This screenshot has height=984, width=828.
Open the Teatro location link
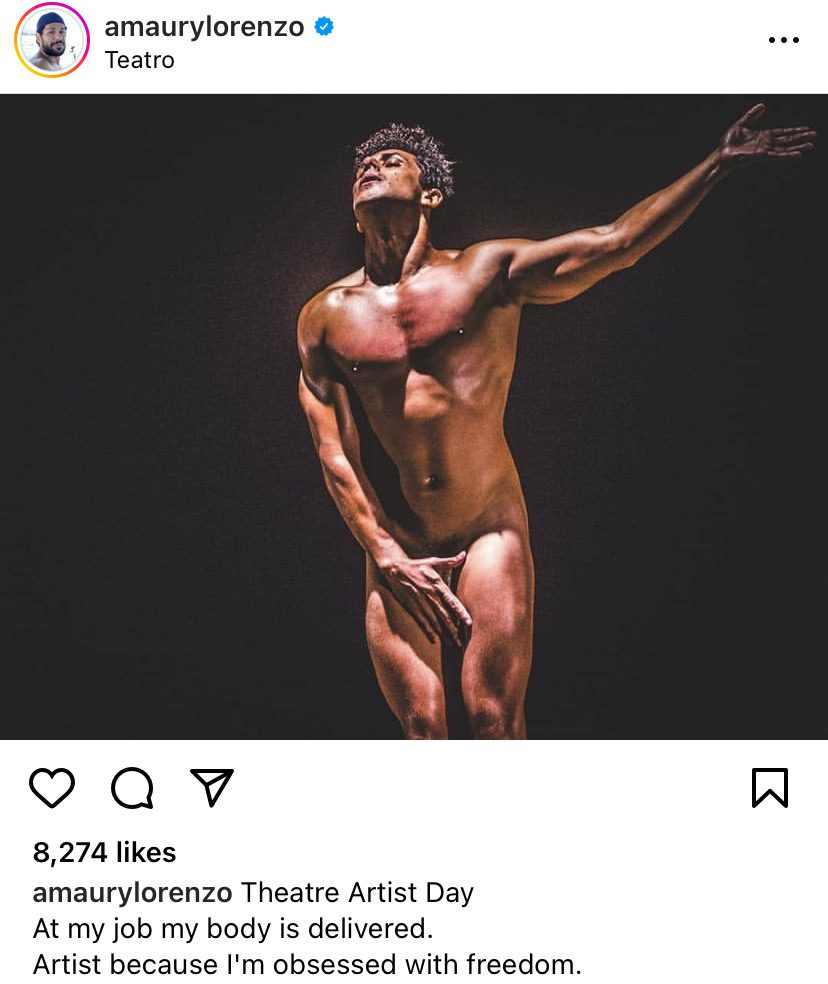pyautogui.click(x=139, y=60)
